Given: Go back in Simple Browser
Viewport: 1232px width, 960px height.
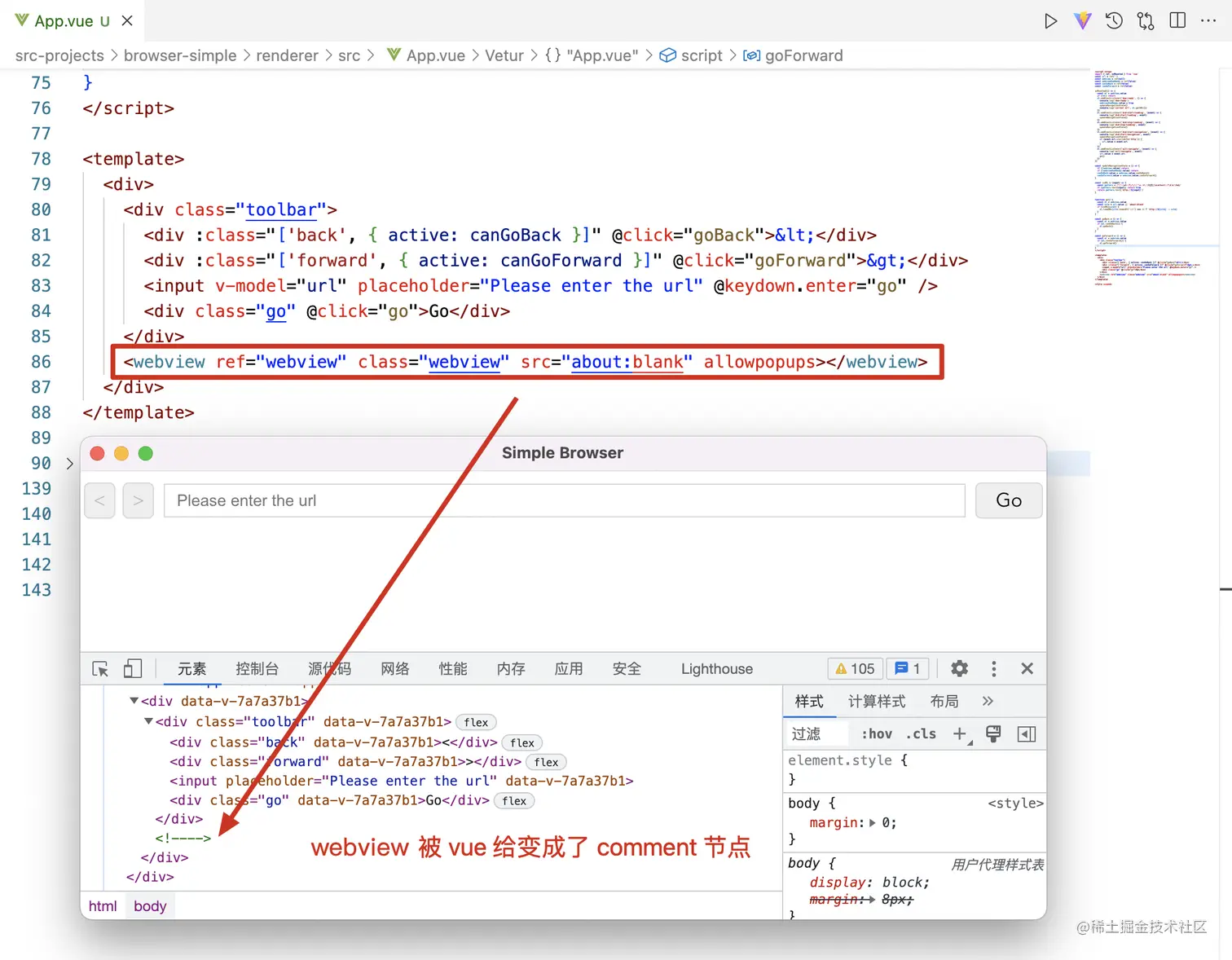Looking at the screenshot, I should (x=99, y=500).
